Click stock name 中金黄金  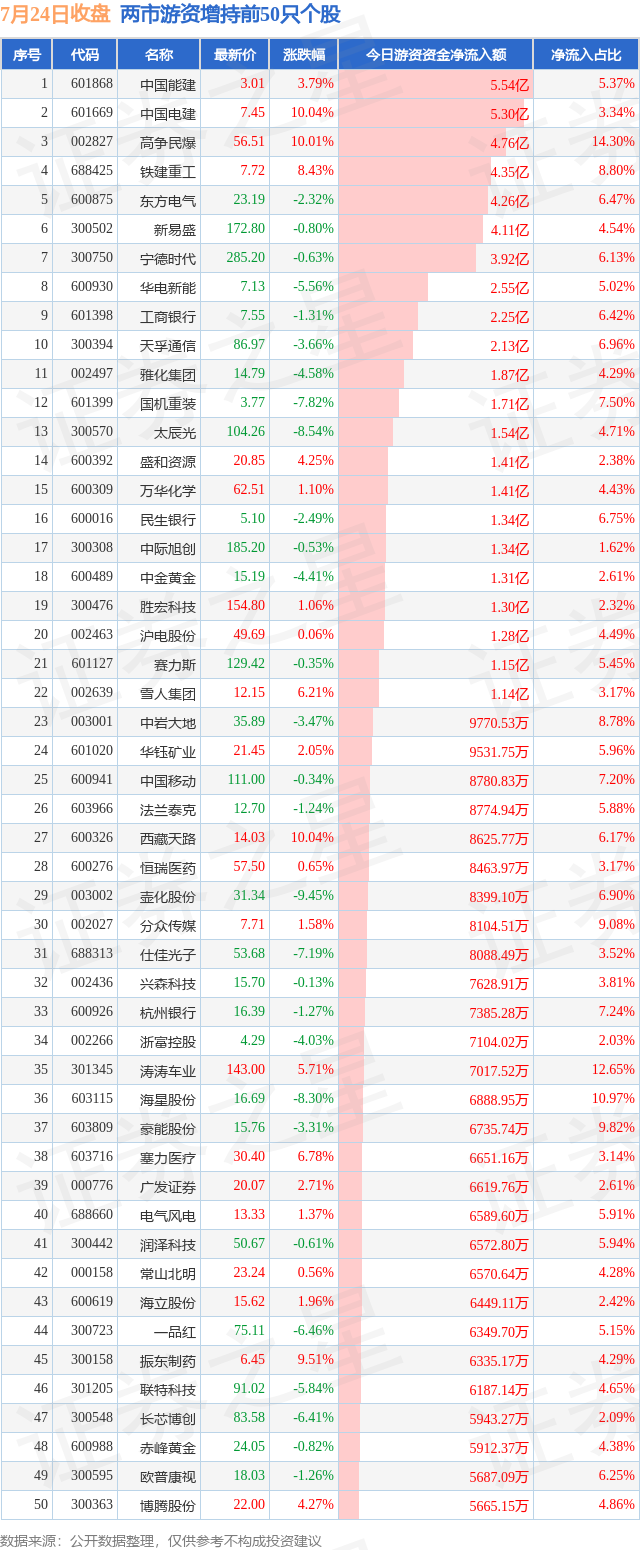168,577
